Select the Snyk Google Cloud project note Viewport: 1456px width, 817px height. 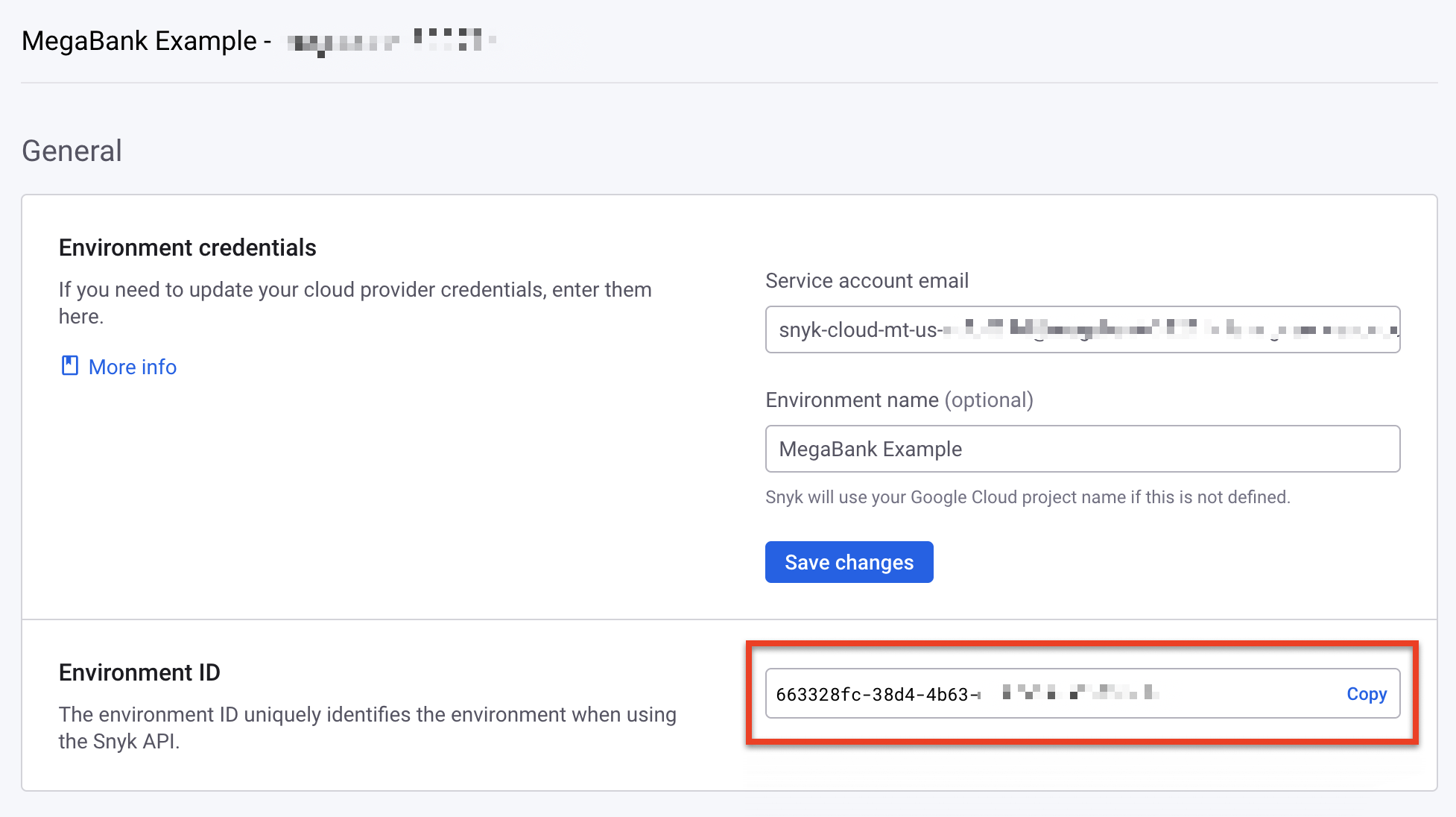1027,496
